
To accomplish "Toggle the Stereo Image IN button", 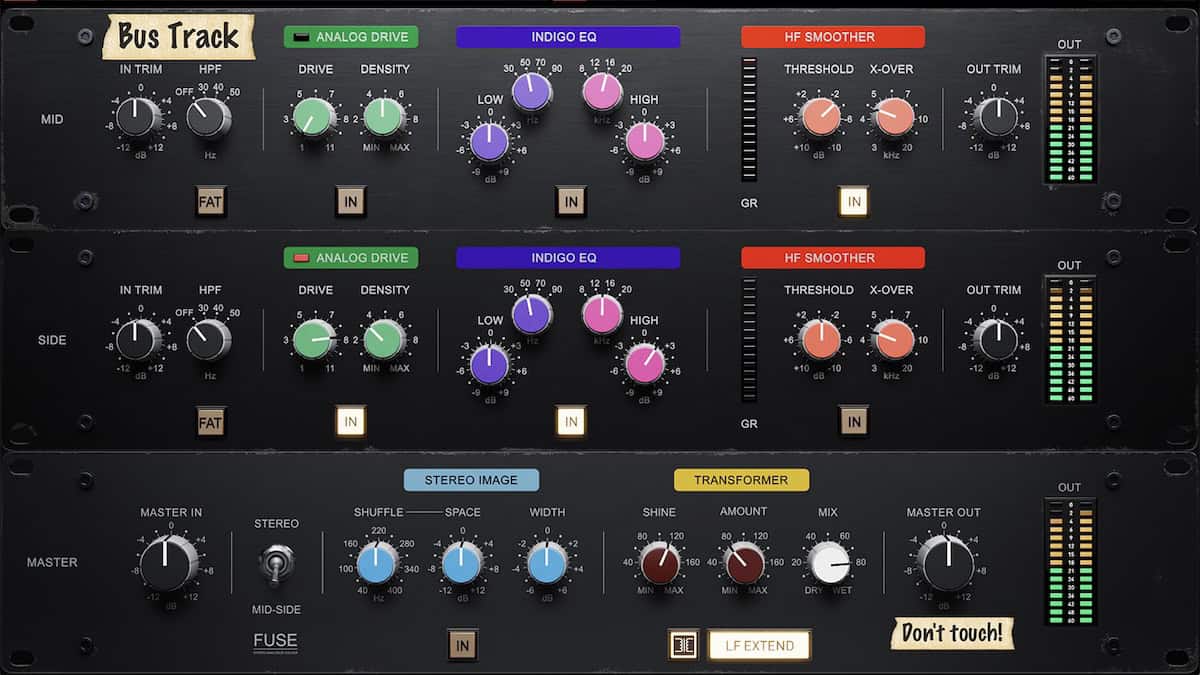I will 462,645.
